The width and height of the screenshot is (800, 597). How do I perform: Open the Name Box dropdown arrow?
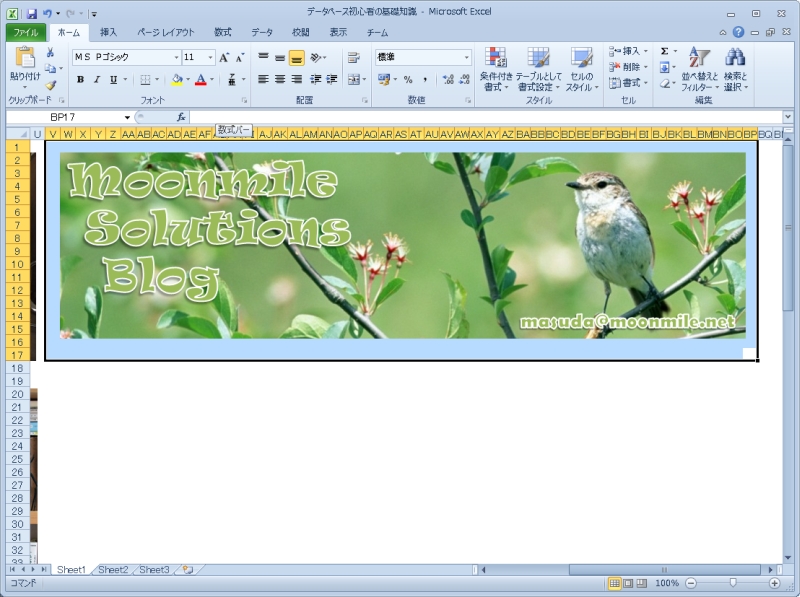point(127,117)
